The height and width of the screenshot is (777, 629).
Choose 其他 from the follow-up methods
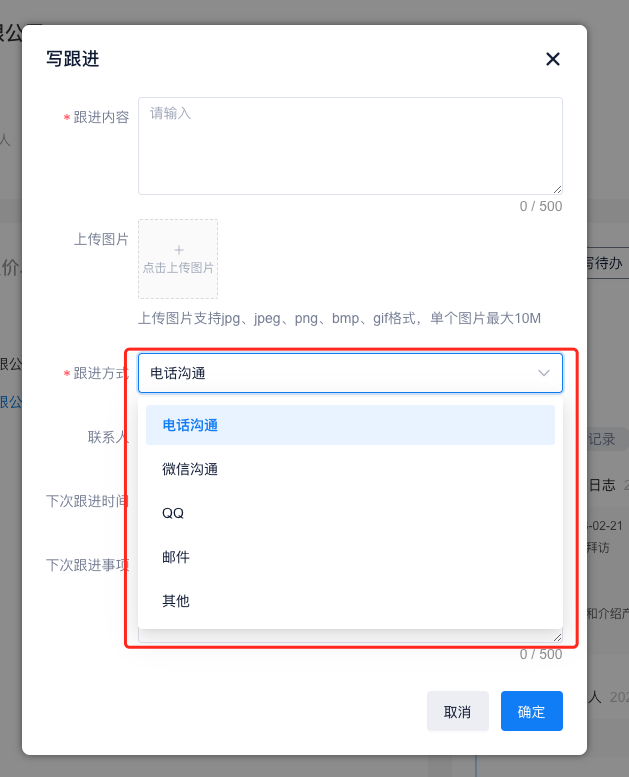[350, 601]
